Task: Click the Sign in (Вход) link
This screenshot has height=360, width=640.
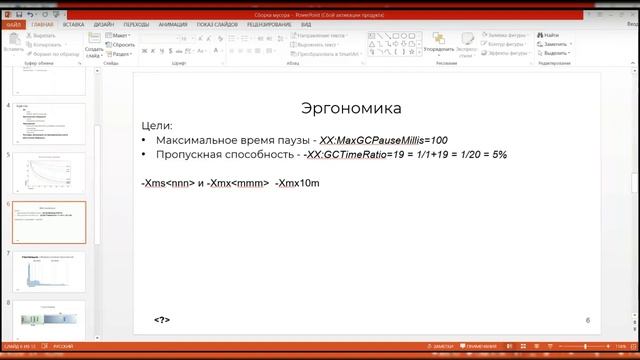Action: point(633,24)
